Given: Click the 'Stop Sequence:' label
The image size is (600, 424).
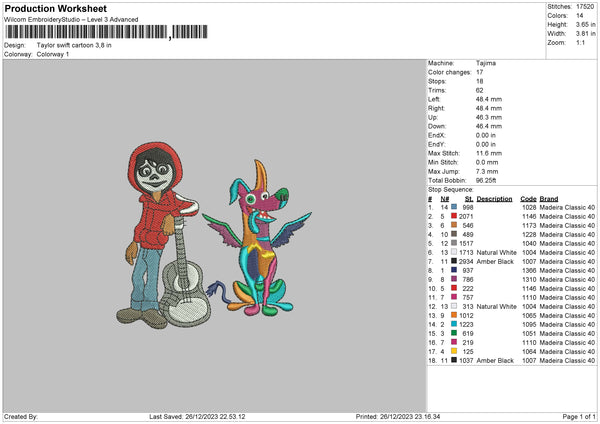Looking at the screenshot, I should coord(450,190).
